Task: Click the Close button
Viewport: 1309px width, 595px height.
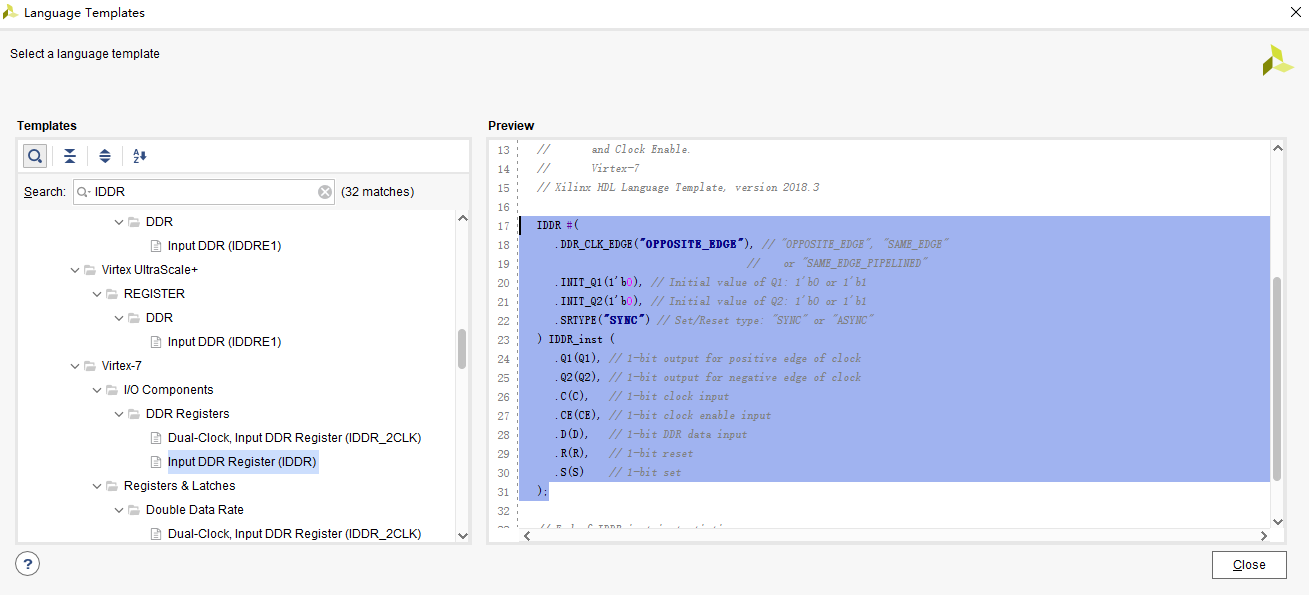Action: point(1249,565)
